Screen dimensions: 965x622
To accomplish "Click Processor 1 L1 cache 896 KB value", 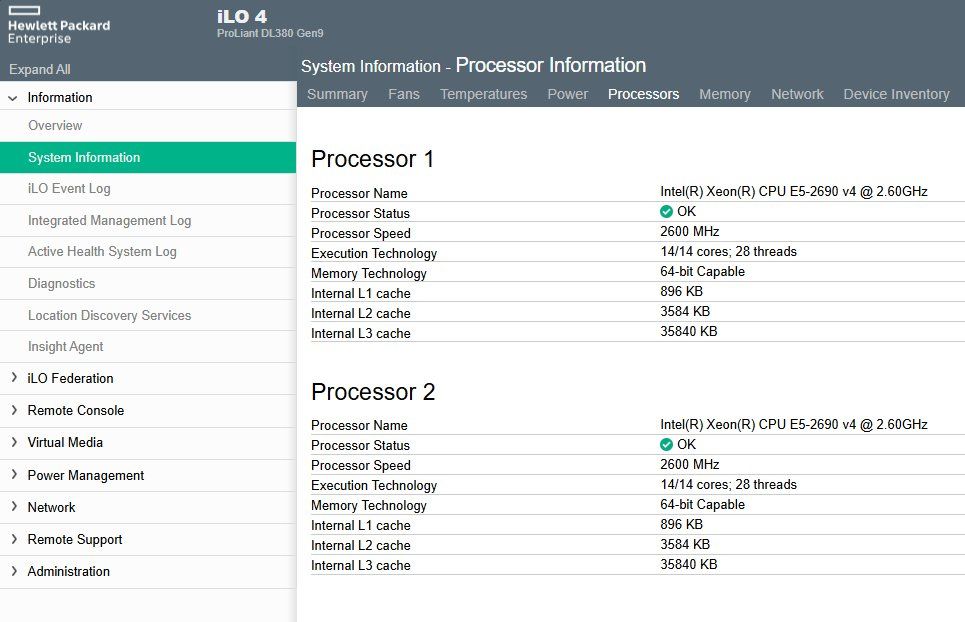I will click(681, 292).
